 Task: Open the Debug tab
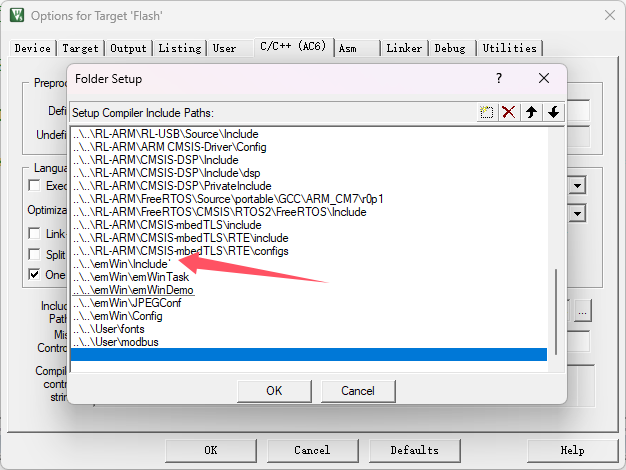[450, 48]
